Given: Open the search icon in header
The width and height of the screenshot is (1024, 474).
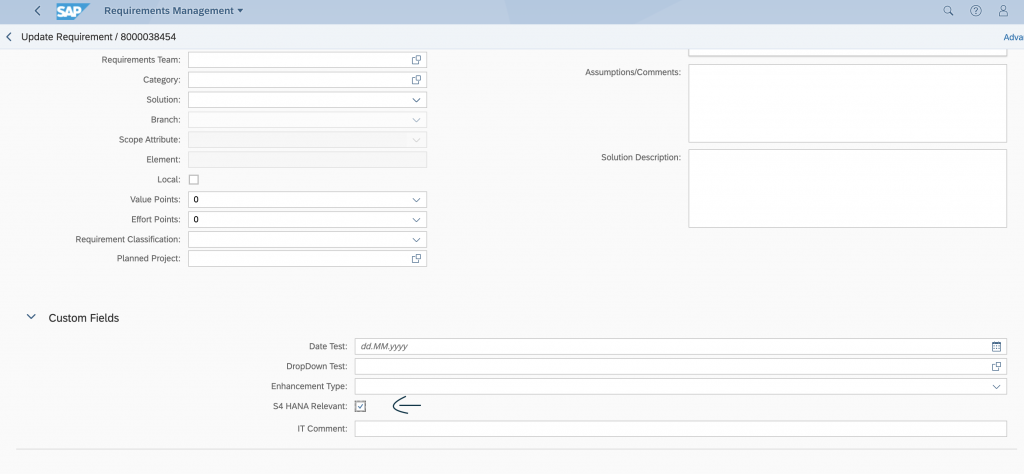Looking at the screenshot, I should click(x=948, y=10).
